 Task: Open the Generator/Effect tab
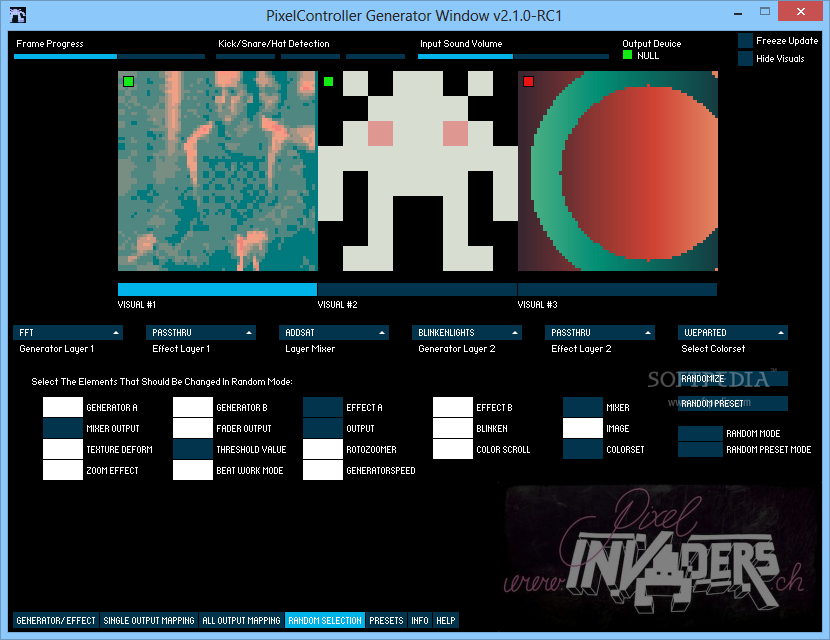tap(56, 620)
